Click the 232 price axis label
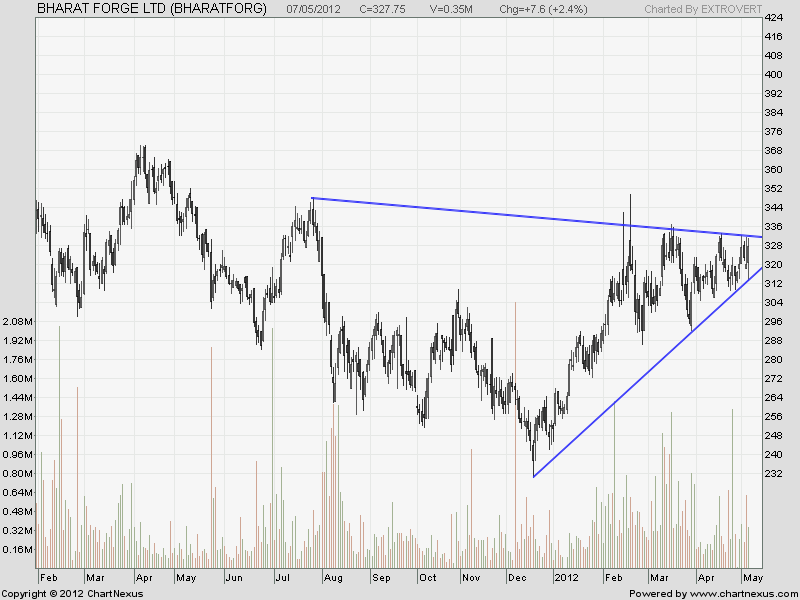The height and width of the screenshot is (600, 800). 773,474
